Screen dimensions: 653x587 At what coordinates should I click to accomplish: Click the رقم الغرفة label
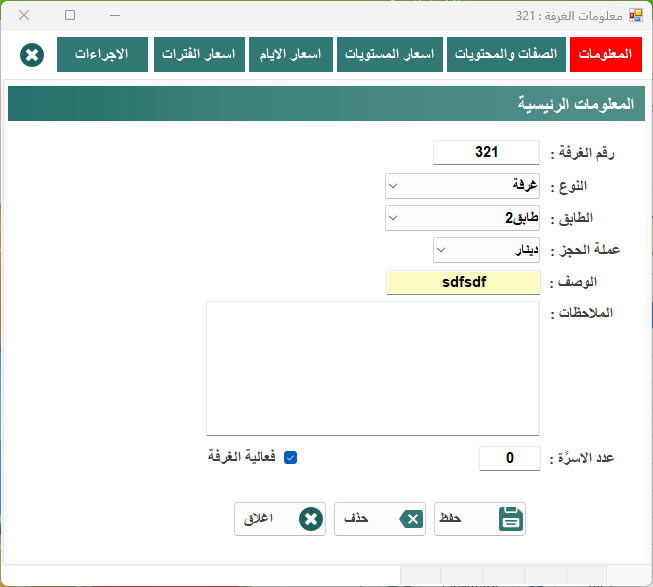583,153
